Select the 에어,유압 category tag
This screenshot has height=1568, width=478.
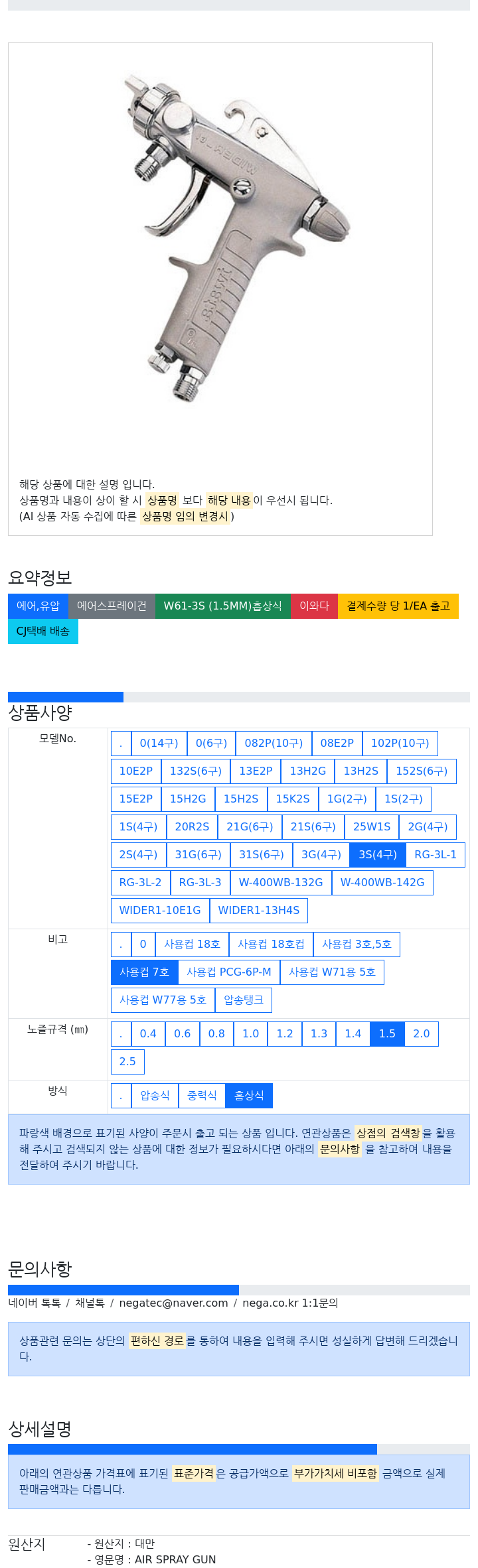38,606
